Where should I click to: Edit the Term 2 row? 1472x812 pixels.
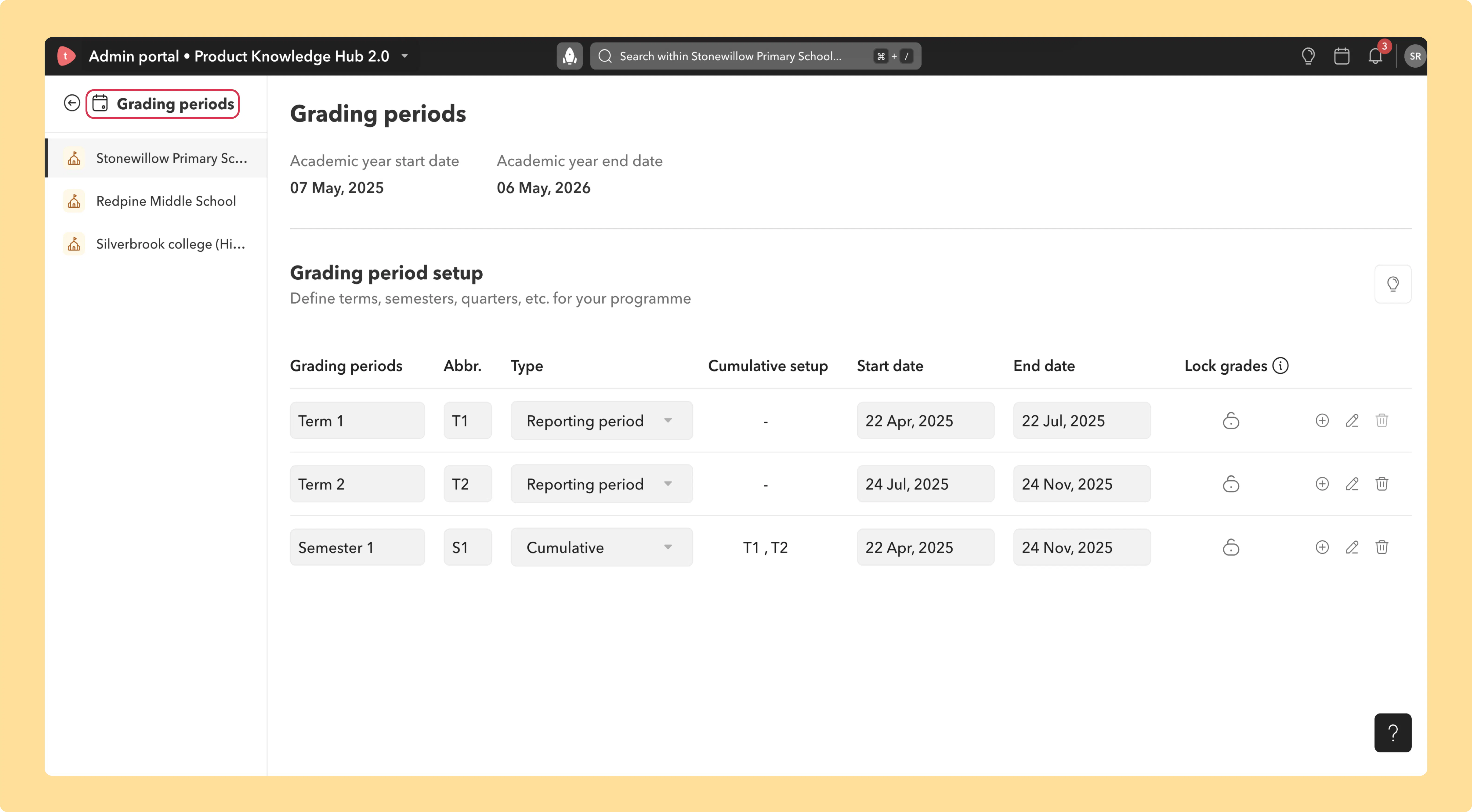point(1352,484)
